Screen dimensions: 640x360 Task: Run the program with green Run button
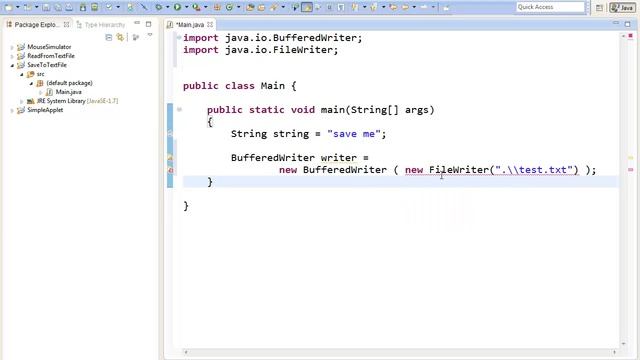177,7
